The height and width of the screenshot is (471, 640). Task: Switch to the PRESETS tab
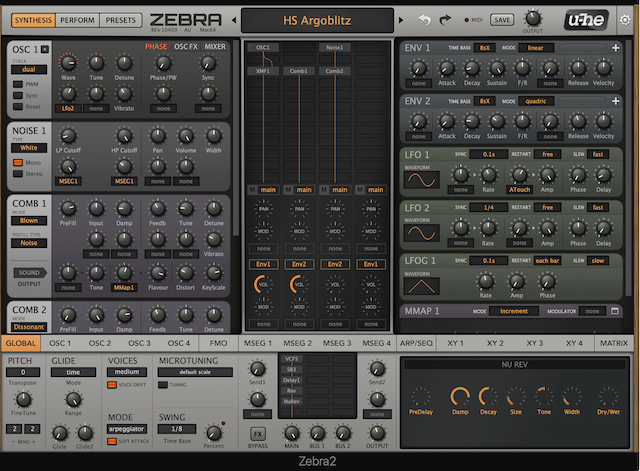pyautogui.click(x=120, y=20)
